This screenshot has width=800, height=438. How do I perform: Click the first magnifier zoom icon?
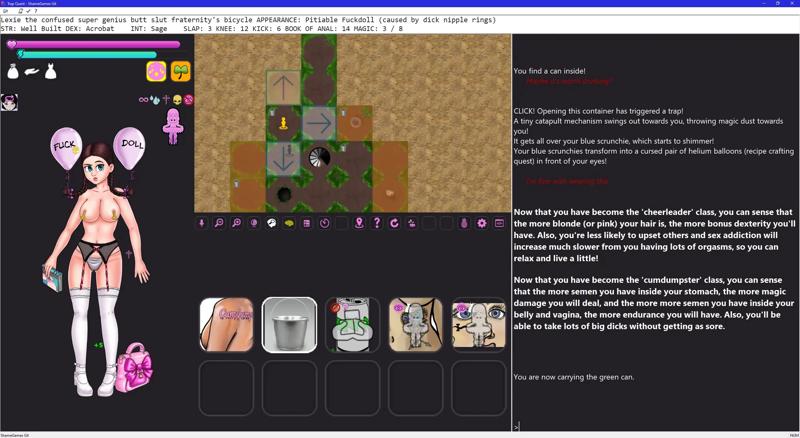(219, 223)
